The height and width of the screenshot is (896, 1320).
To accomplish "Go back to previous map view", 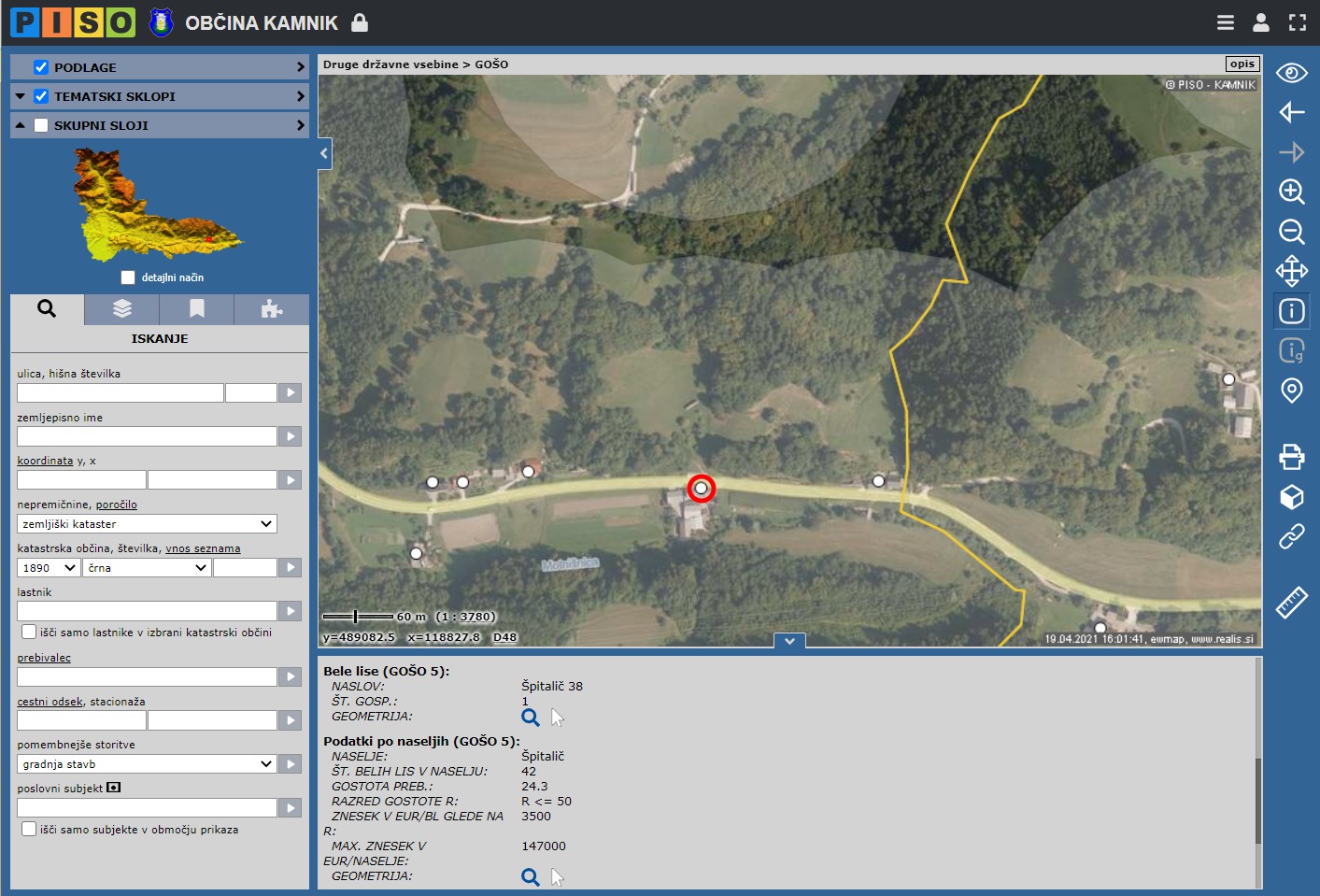I will (x=1291, y=112).
